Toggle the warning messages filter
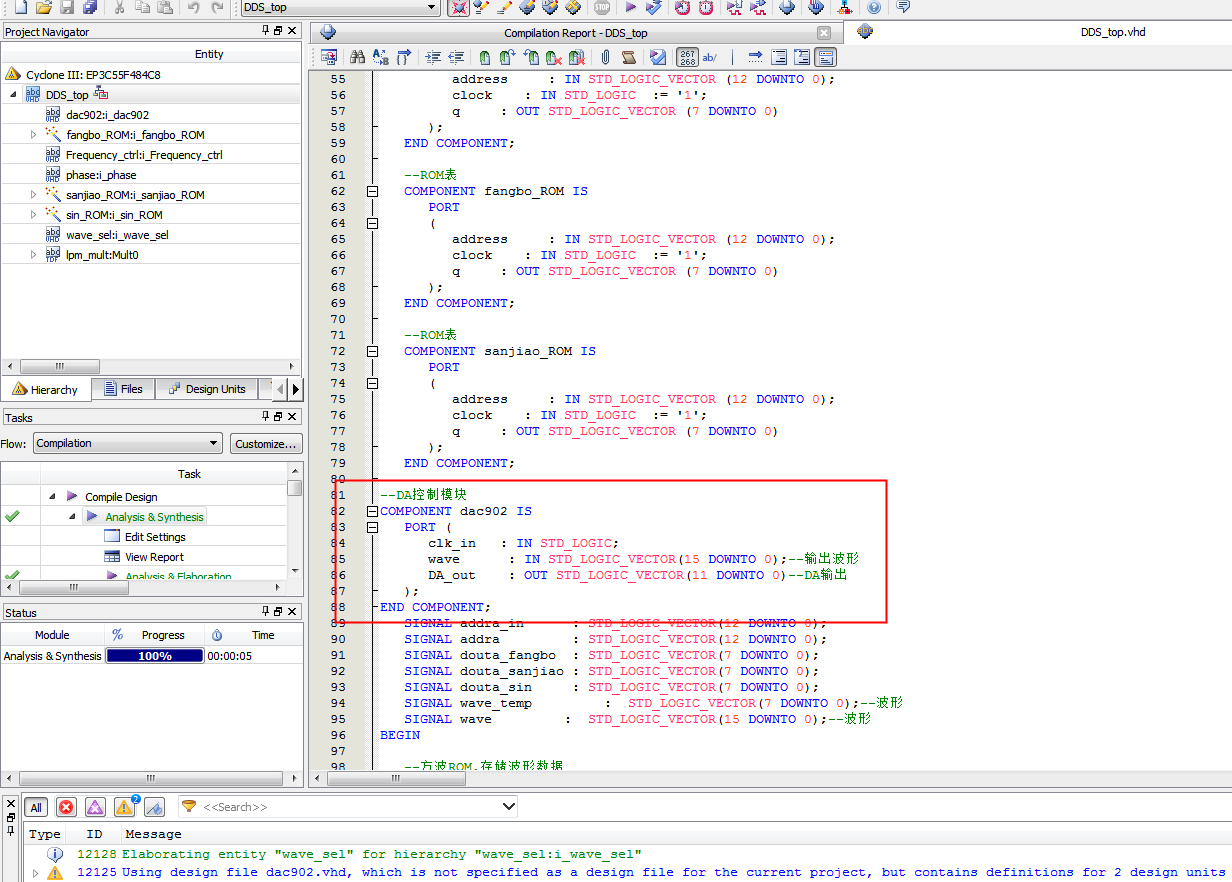Image resolution: width=1232 pixels, height=882 pixels. tap(125, 807)
